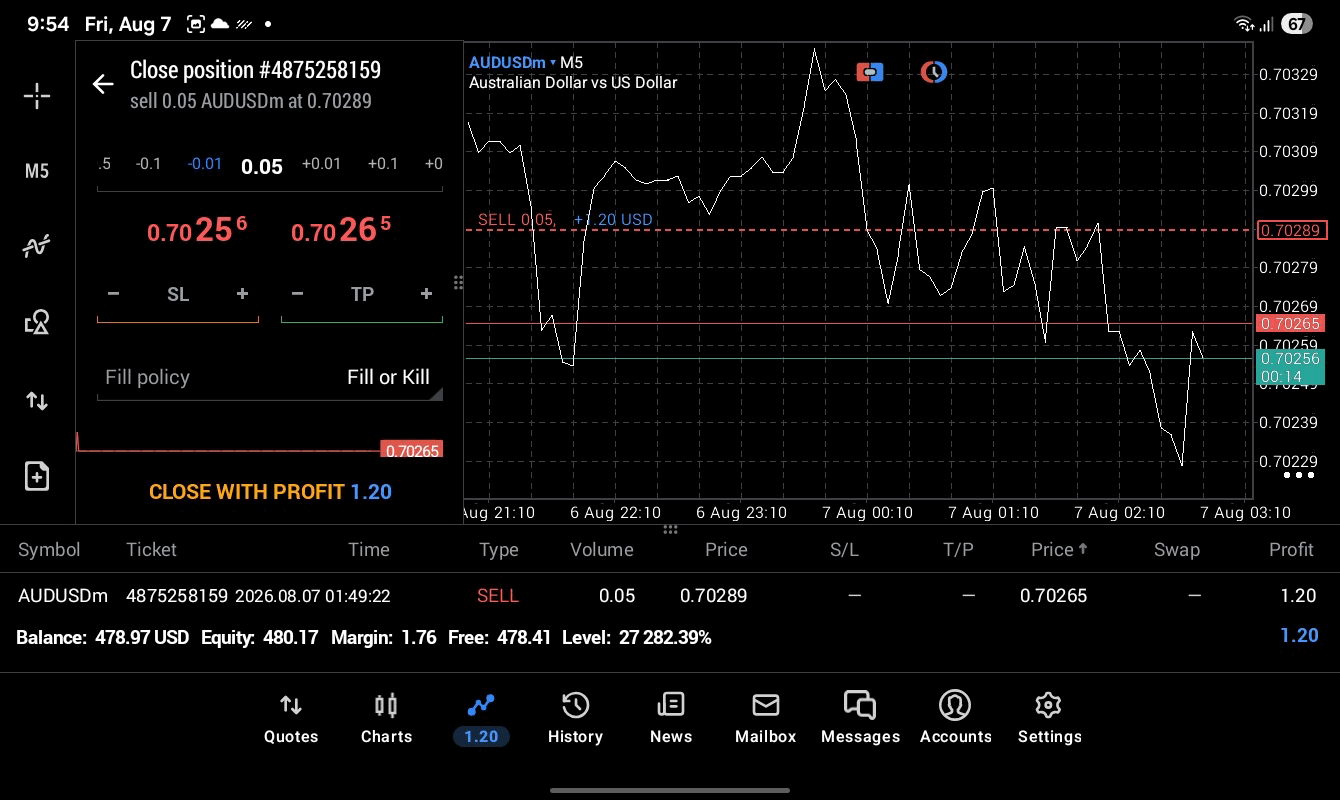Switch to the History tab
1340x800 pixels.
575,718
